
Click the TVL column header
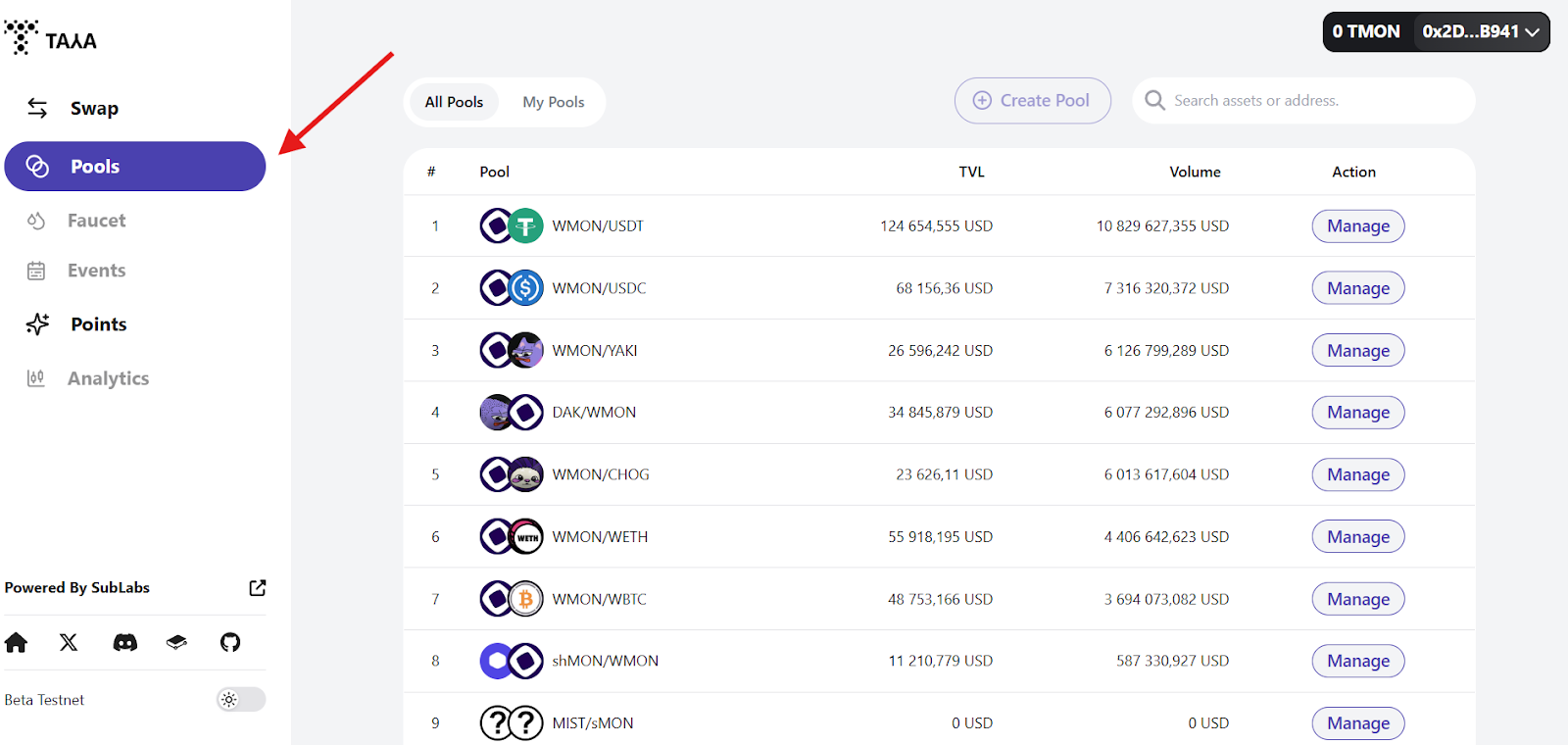click(x=971, y=172)
